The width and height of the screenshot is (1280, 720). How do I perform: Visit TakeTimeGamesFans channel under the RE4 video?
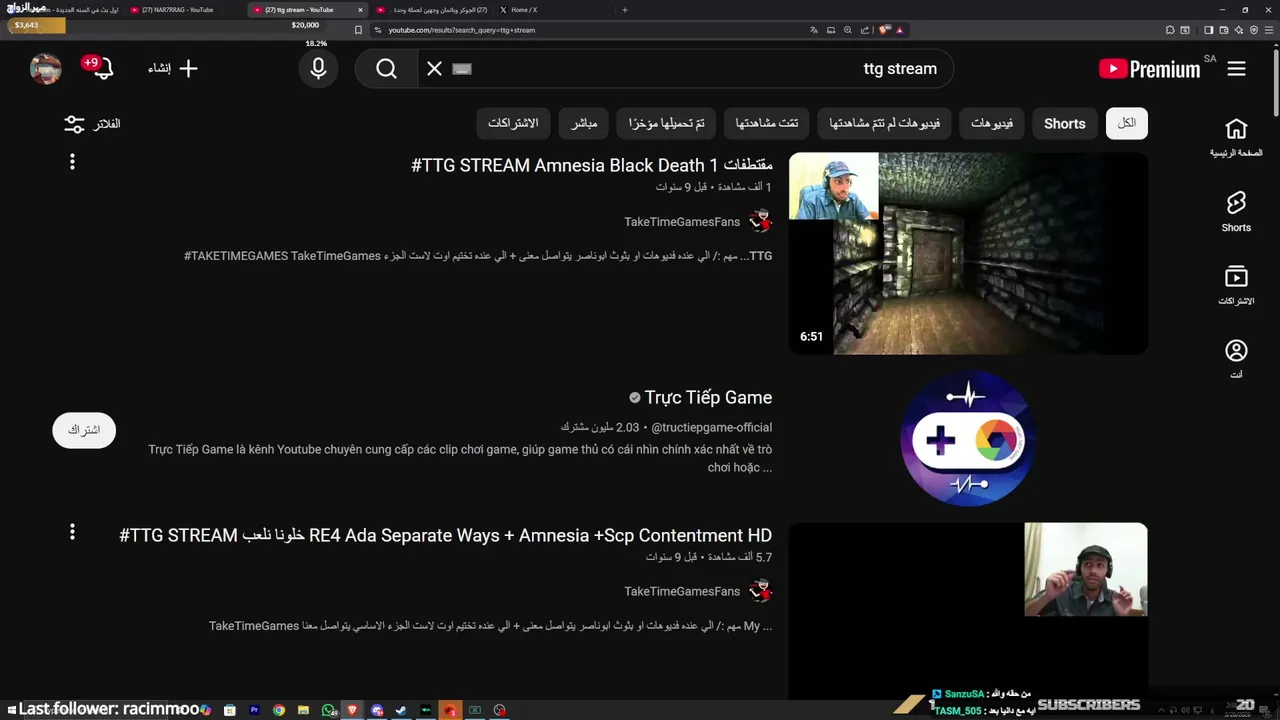(682, 592)
